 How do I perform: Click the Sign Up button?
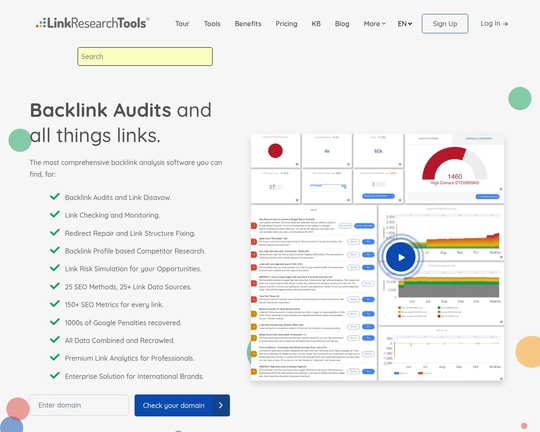pyautogui.click(x=445, y=24)
